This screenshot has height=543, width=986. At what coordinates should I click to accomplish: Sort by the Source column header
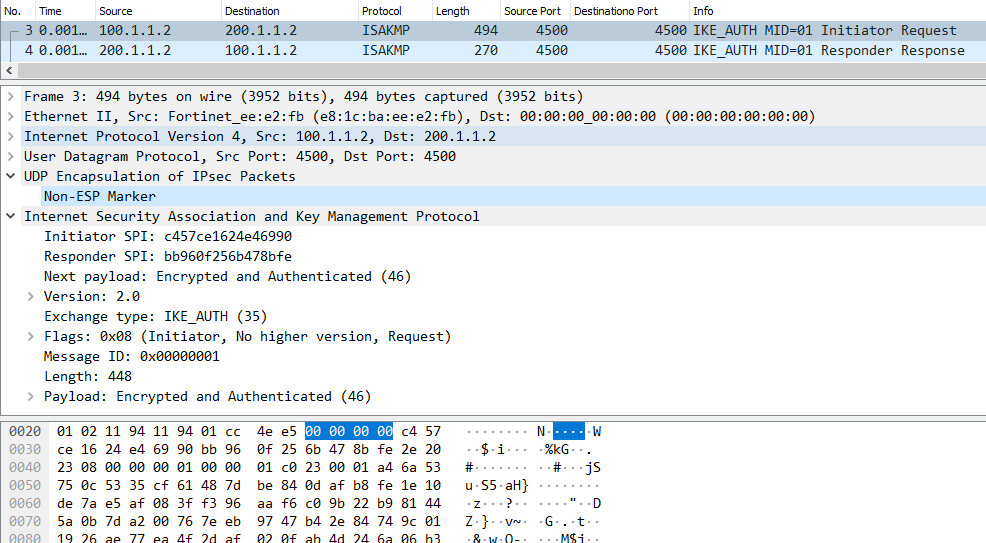pyautogui.click(x=115, y=11)
